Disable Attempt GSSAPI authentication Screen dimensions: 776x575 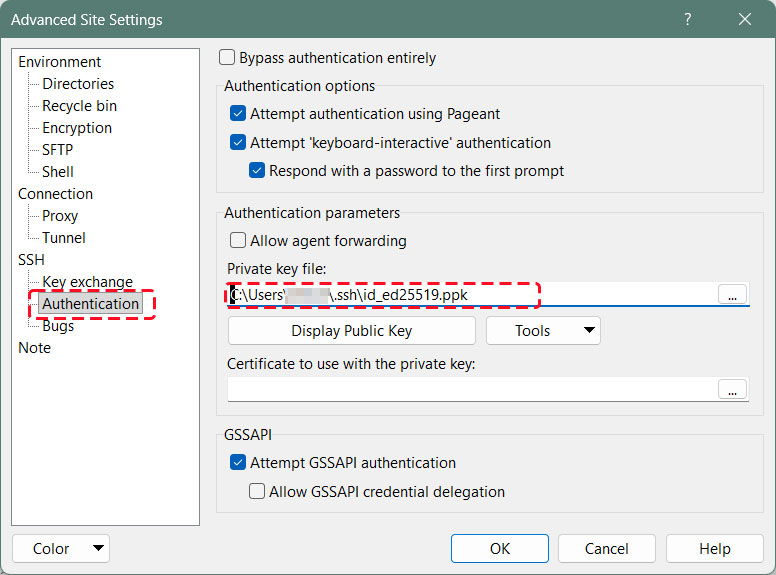pos(238,463)
